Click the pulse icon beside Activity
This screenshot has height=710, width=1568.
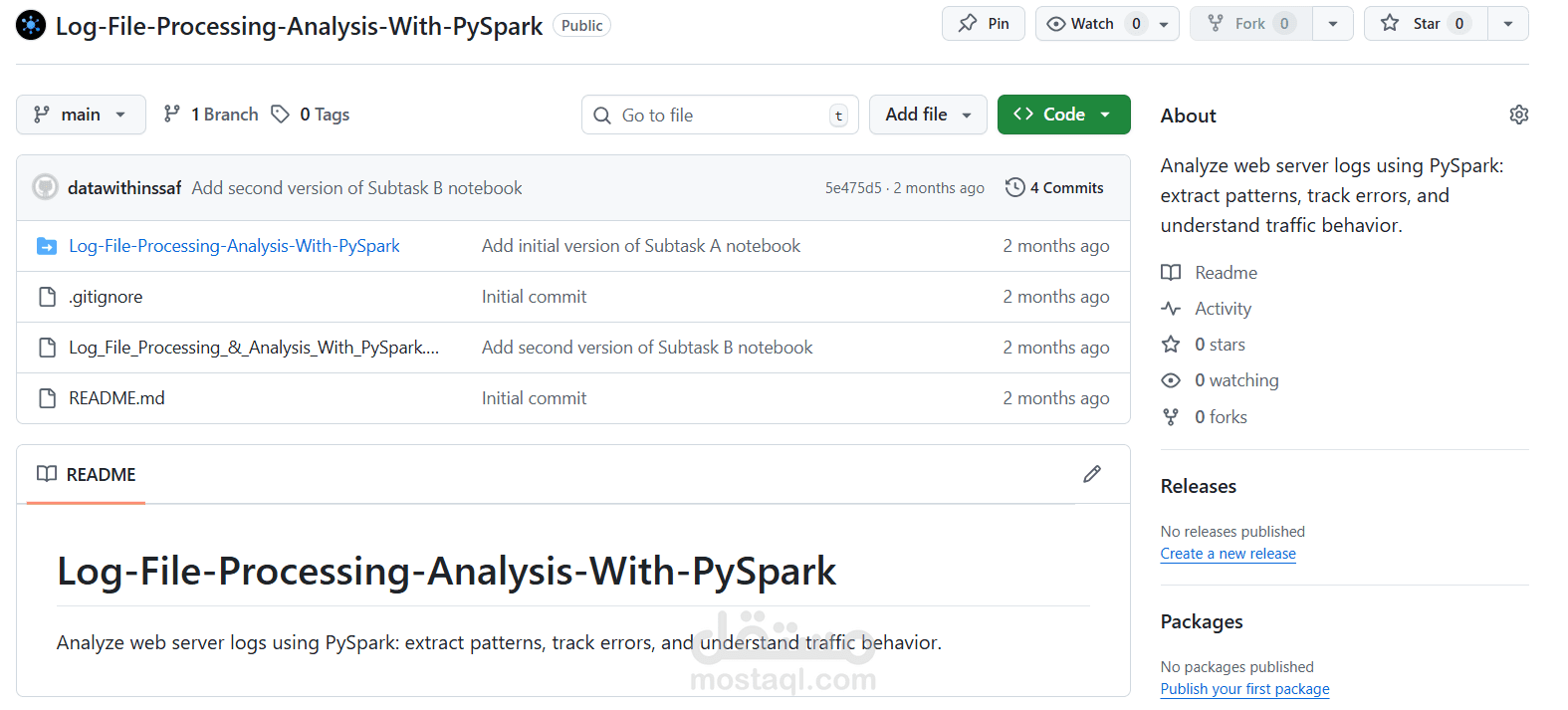(x=1171, y=309)
